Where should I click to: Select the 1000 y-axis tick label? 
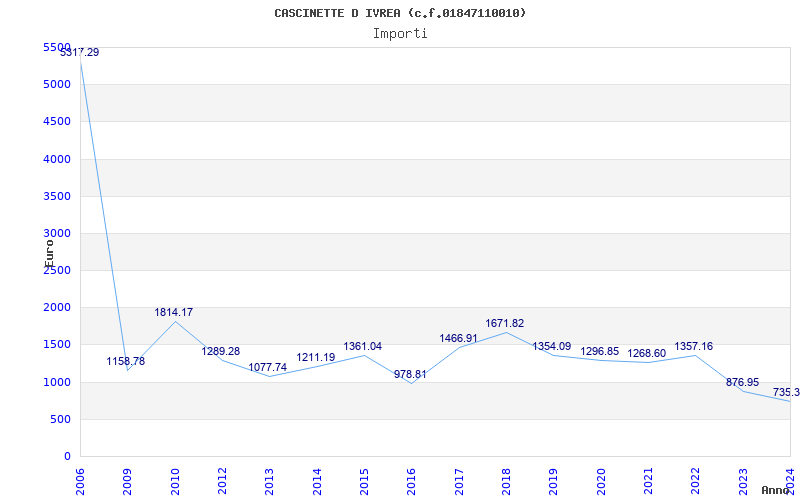(57, 382)
